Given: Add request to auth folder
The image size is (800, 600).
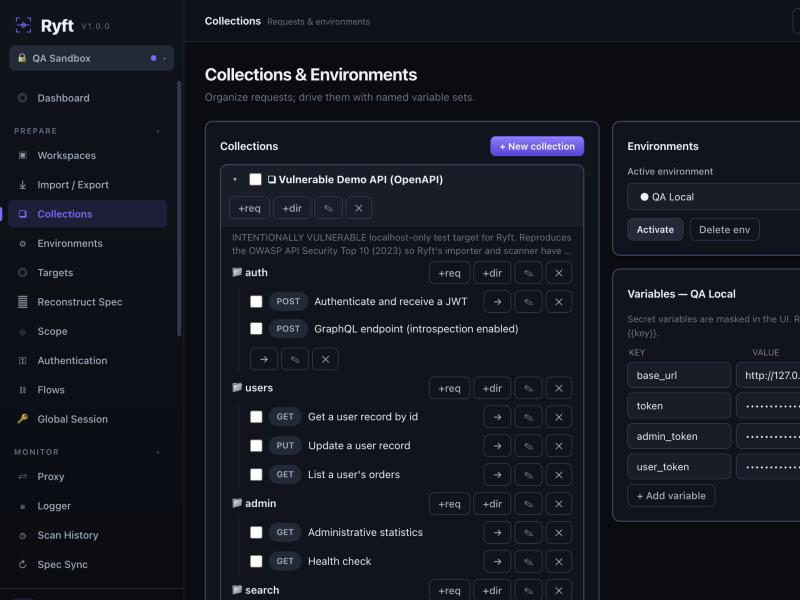Looking at the screenshot, I should coord(449,273).
